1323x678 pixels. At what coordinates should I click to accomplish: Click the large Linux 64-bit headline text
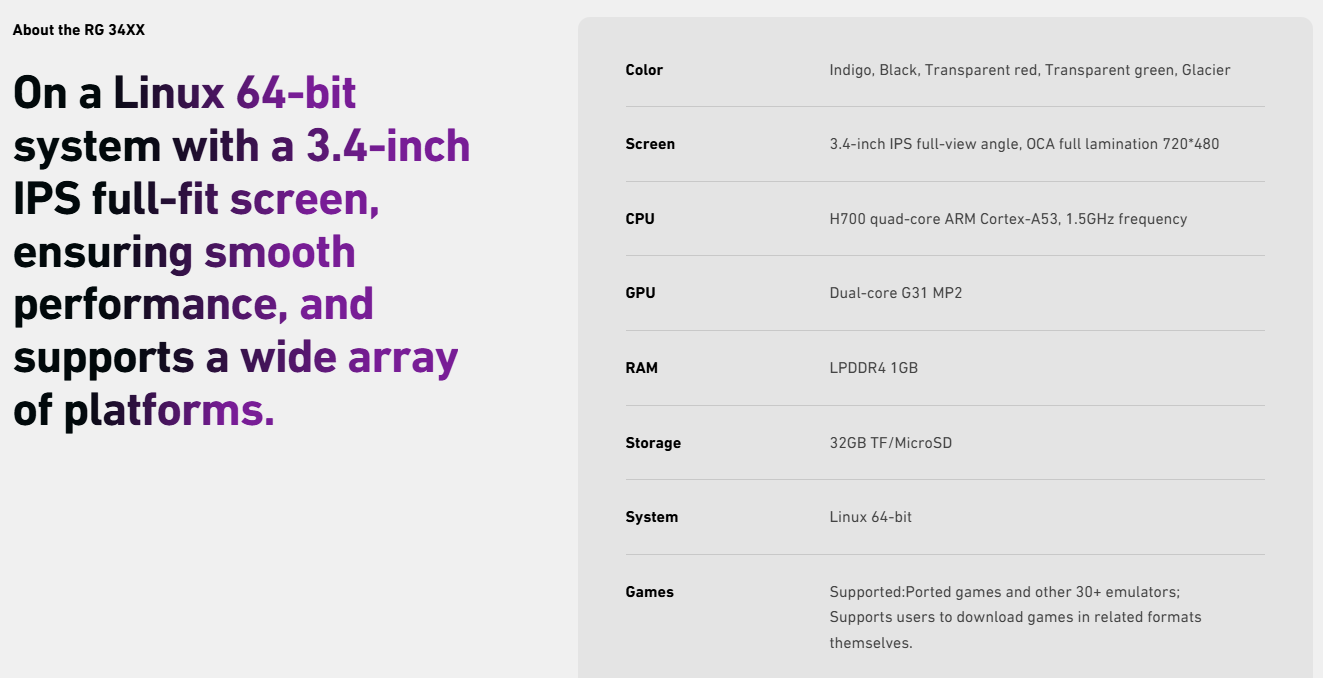[x=242, y=251]
